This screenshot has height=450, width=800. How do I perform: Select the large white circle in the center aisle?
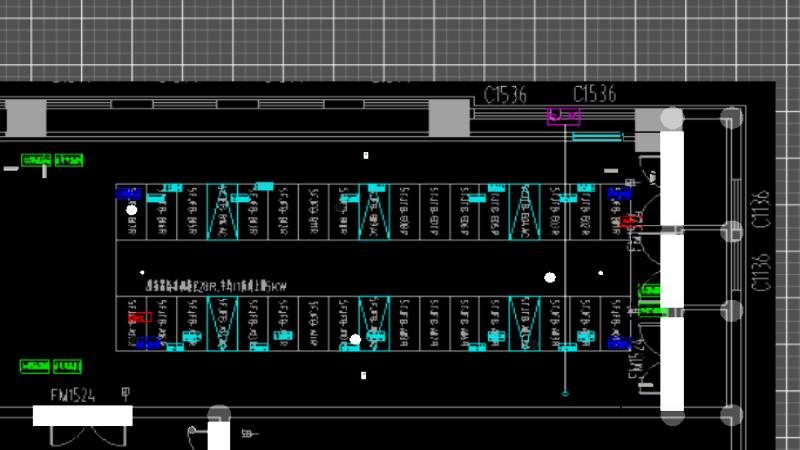(x=549, y=277)
